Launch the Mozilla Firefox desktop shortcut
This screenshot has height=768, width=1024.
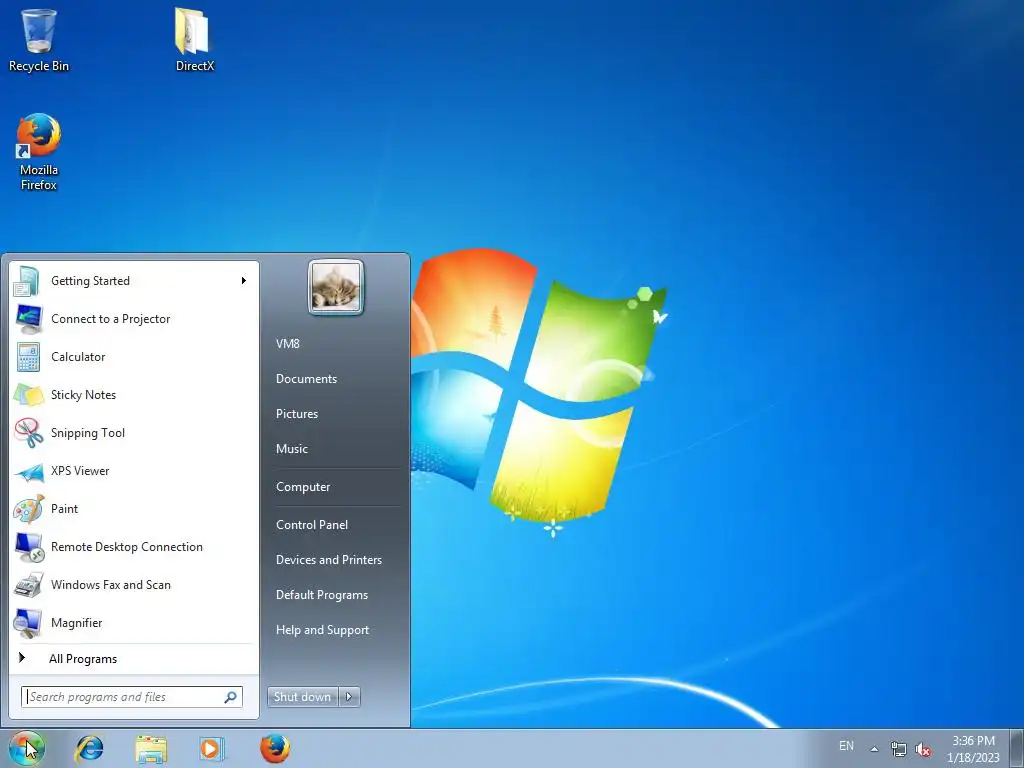point(39,152)
